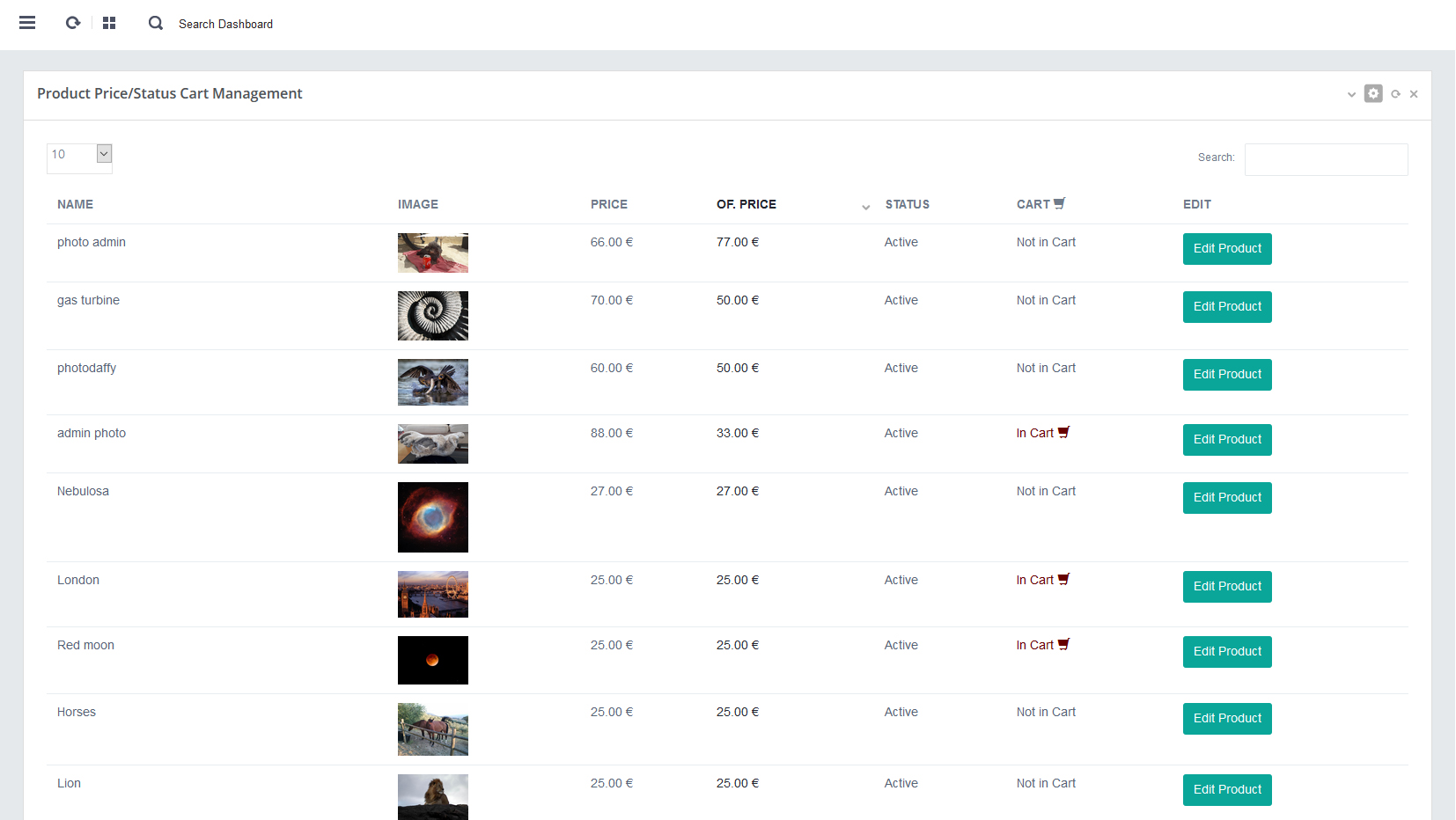Open the rows-per-page dropdown showing 10
Screen dimensions: 1456x820
click(x=79, y=155)
